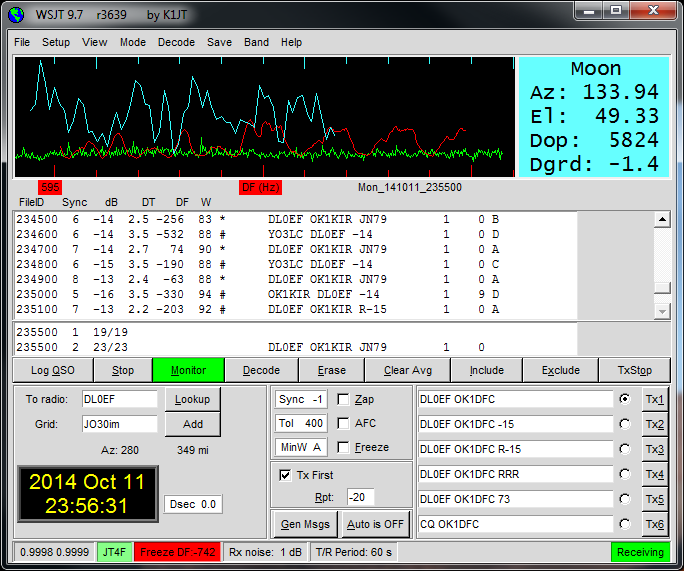684x571 pixels.
Task: Enable the Zap checkbox
Action: click(344, 399)
